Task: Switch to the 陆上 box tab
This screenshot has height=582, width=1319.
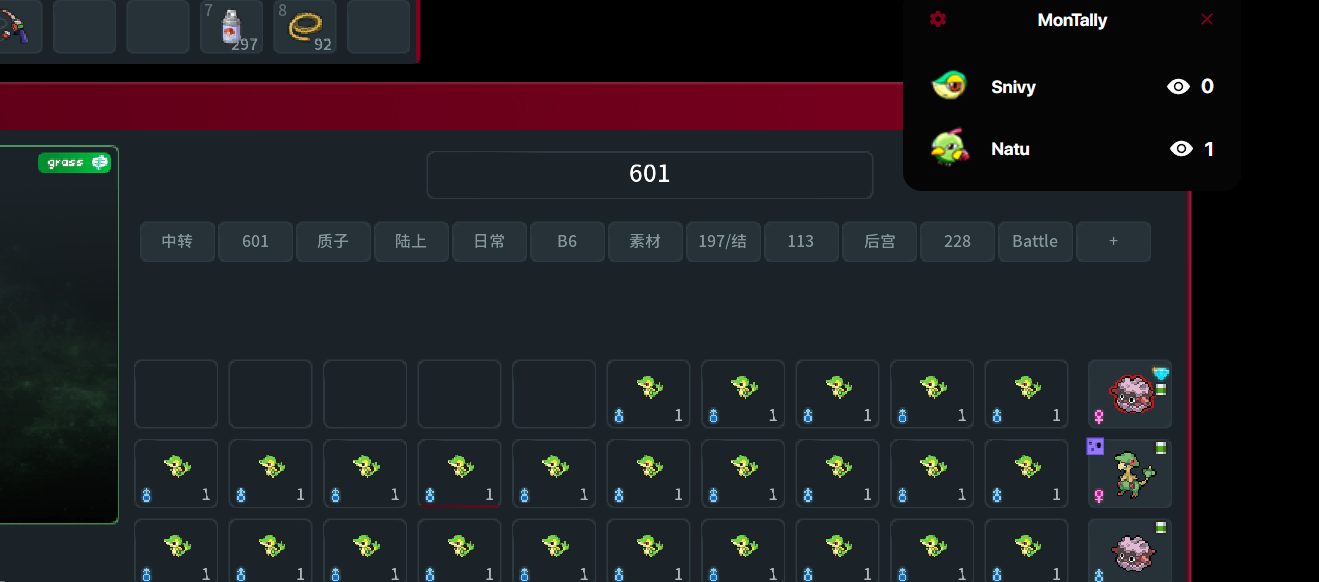Action: [x=411, y=242]
